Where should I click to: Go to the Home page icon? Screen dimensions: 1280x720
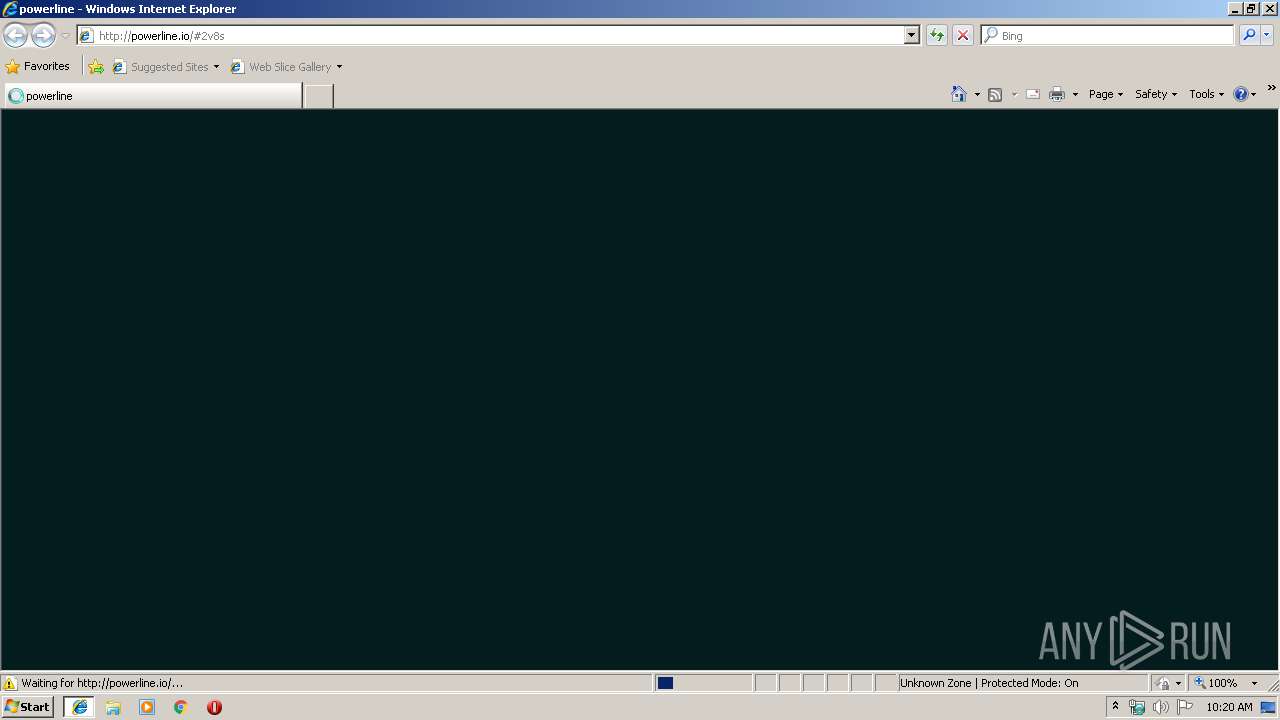coord(959,94)
